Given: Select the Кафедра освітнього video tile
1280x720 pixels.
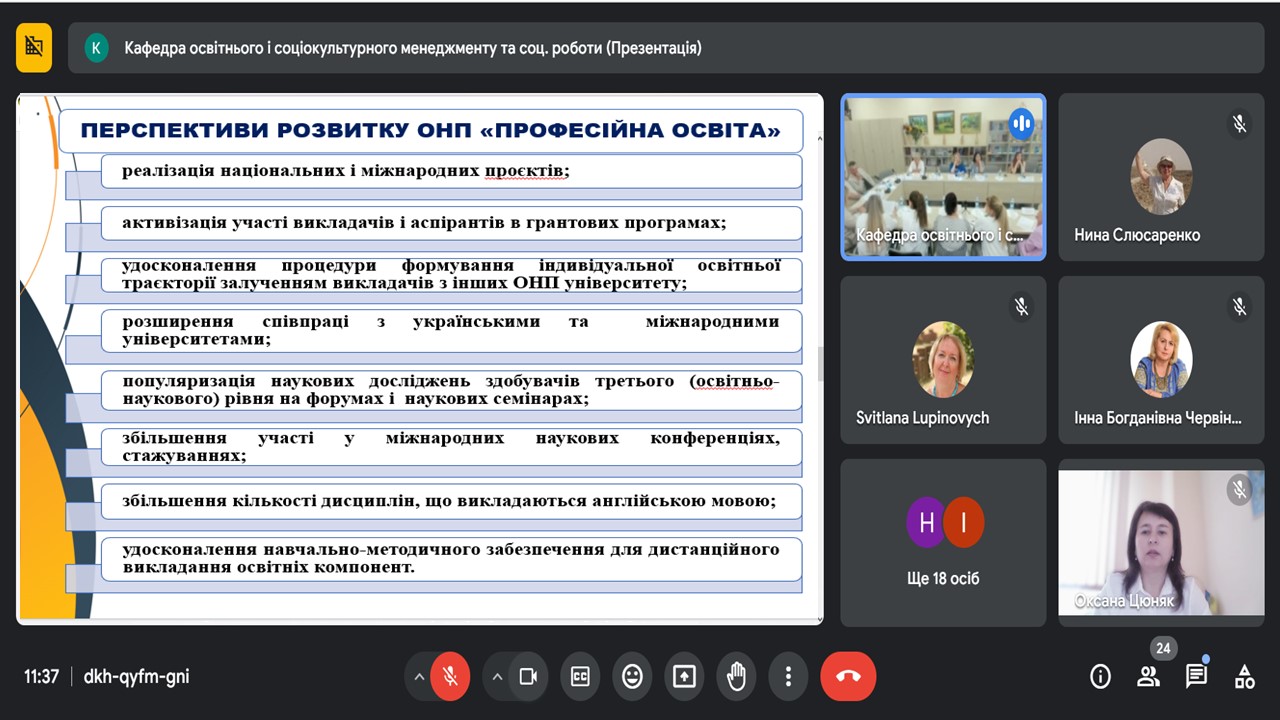Looking at the screenshot, I should [x=943, y=177].
